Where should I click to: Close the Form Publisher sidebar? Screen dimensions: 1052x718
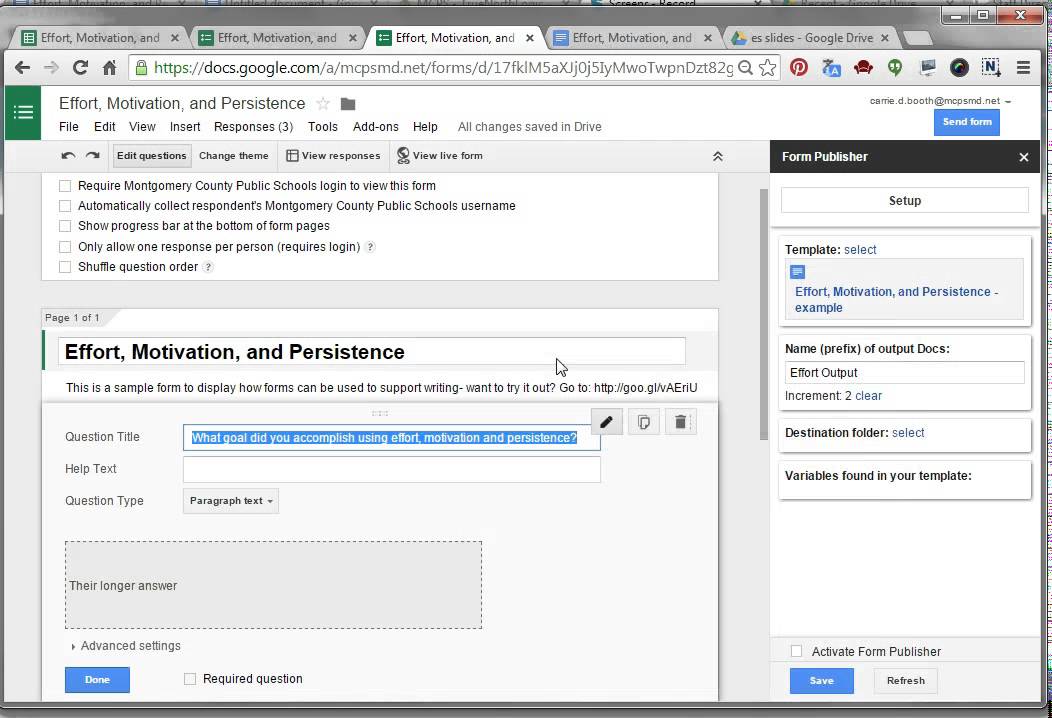(x=1024, y=157)
